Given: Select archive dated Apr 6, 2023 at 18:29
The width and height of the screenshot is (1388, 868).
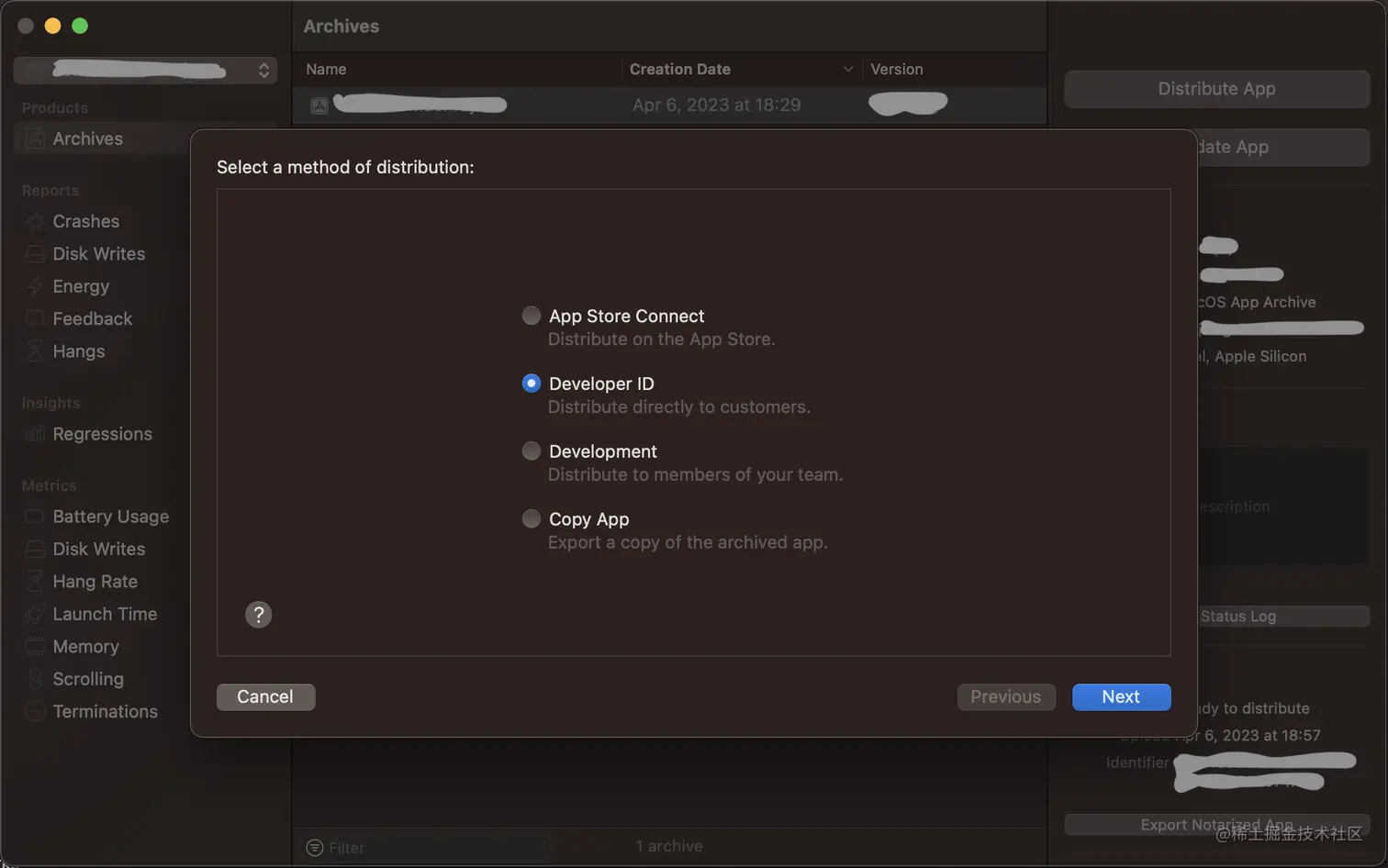Looking at the screenshot, I should 669,105.
